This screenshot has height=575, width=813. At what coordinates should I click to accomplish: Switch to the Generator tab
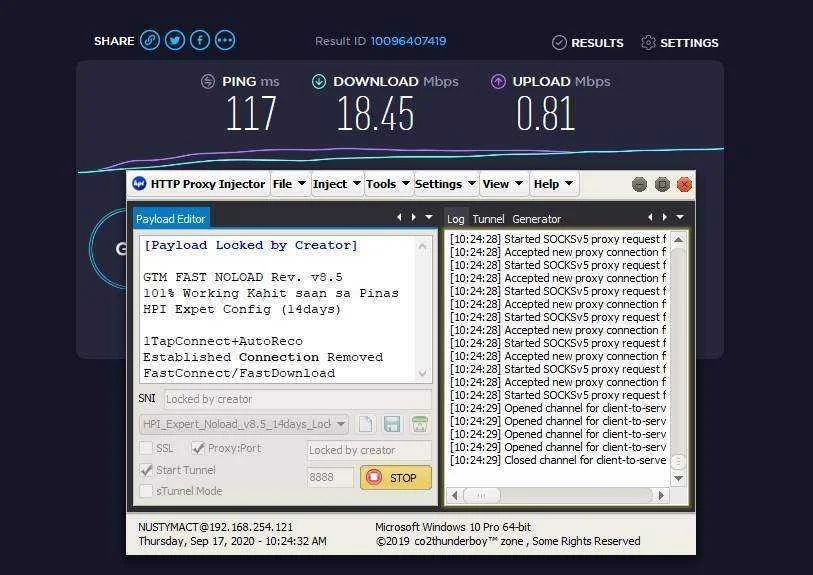coord(537,219)
